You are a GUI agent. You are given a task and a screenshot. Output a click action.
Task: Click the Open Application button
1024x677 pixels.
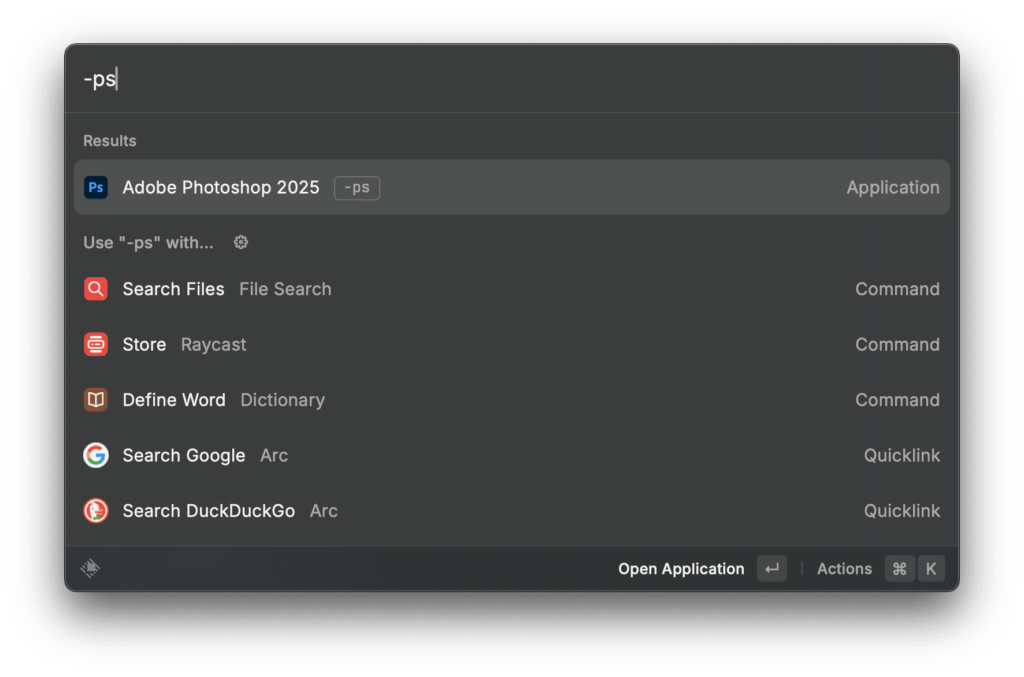(702, 569)
